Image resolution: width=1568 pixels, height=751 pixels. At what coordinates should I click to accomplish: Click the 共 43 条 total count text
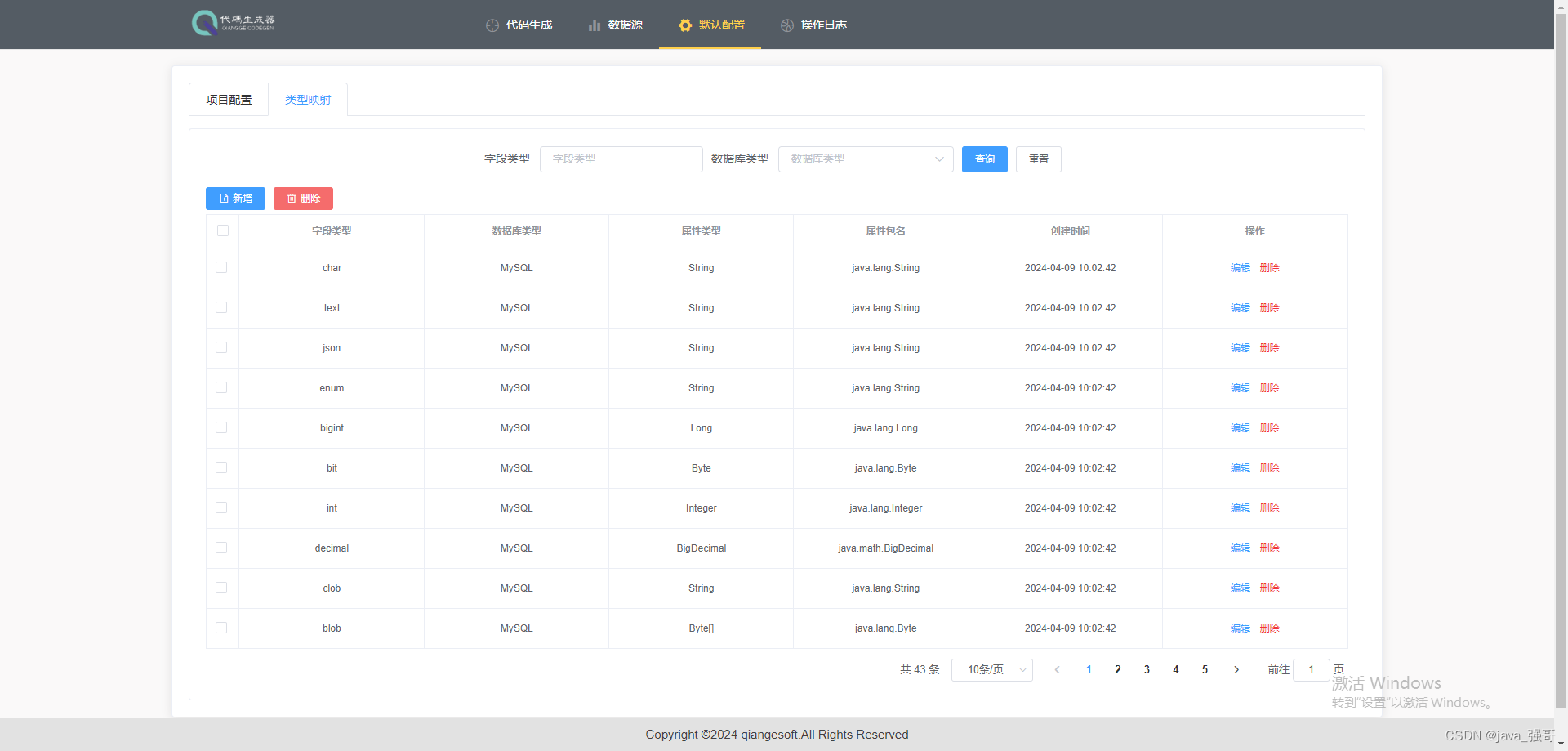click(920, 670)
